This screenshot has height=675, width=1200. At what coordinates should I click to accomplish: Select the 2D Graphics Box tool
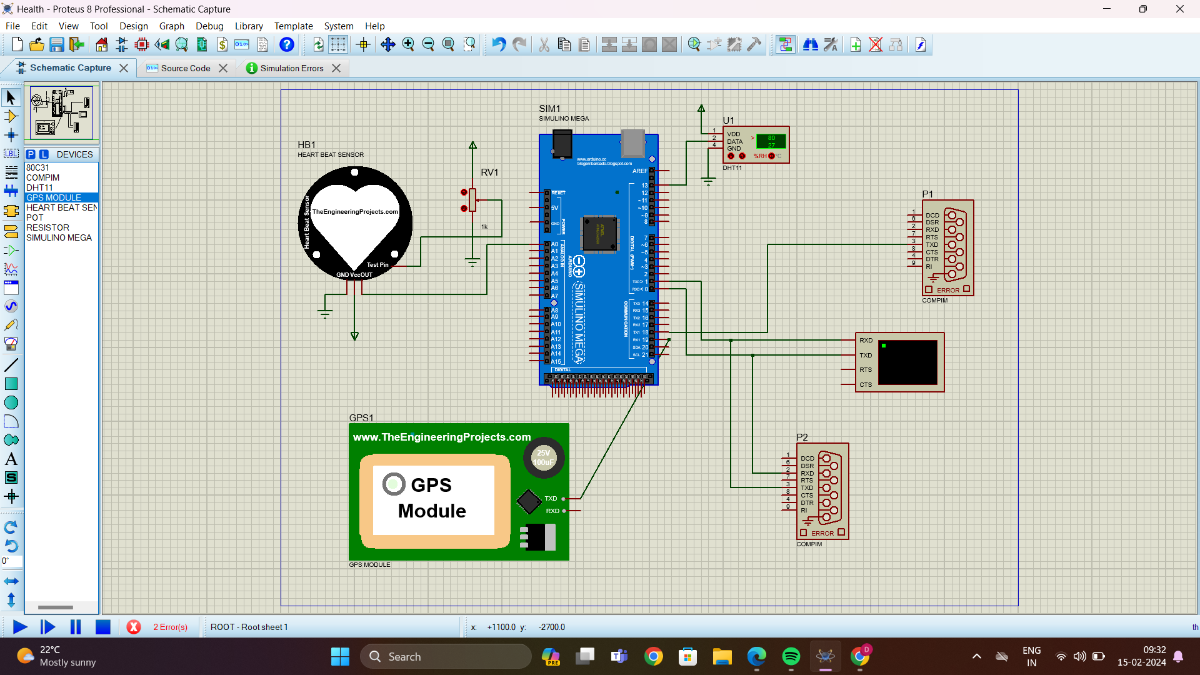coord(11,383)
